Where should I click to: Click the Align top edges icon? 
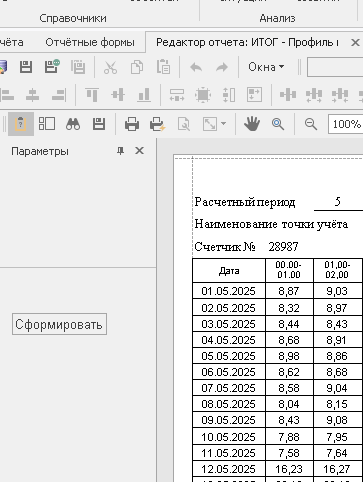[x=92, y=95]
